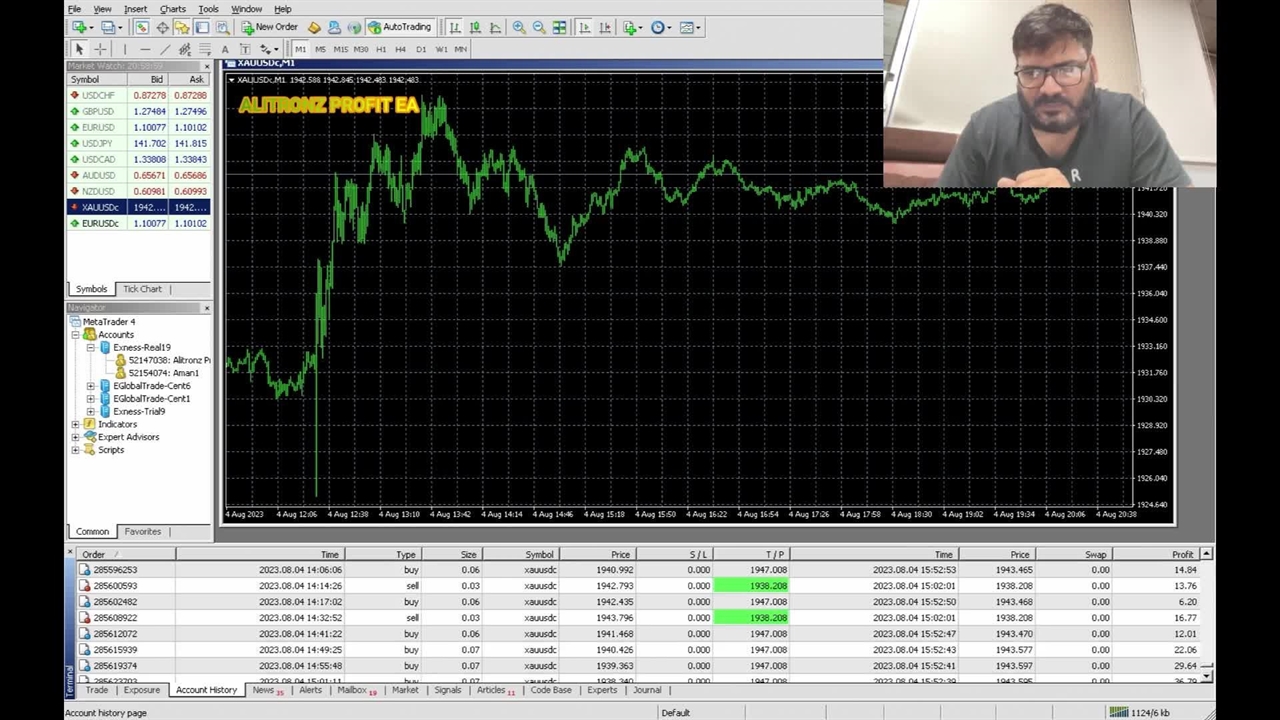Expand the Expert Advisors tree node
Screen dimensions: 1280x720
click(x=76, y=437)
